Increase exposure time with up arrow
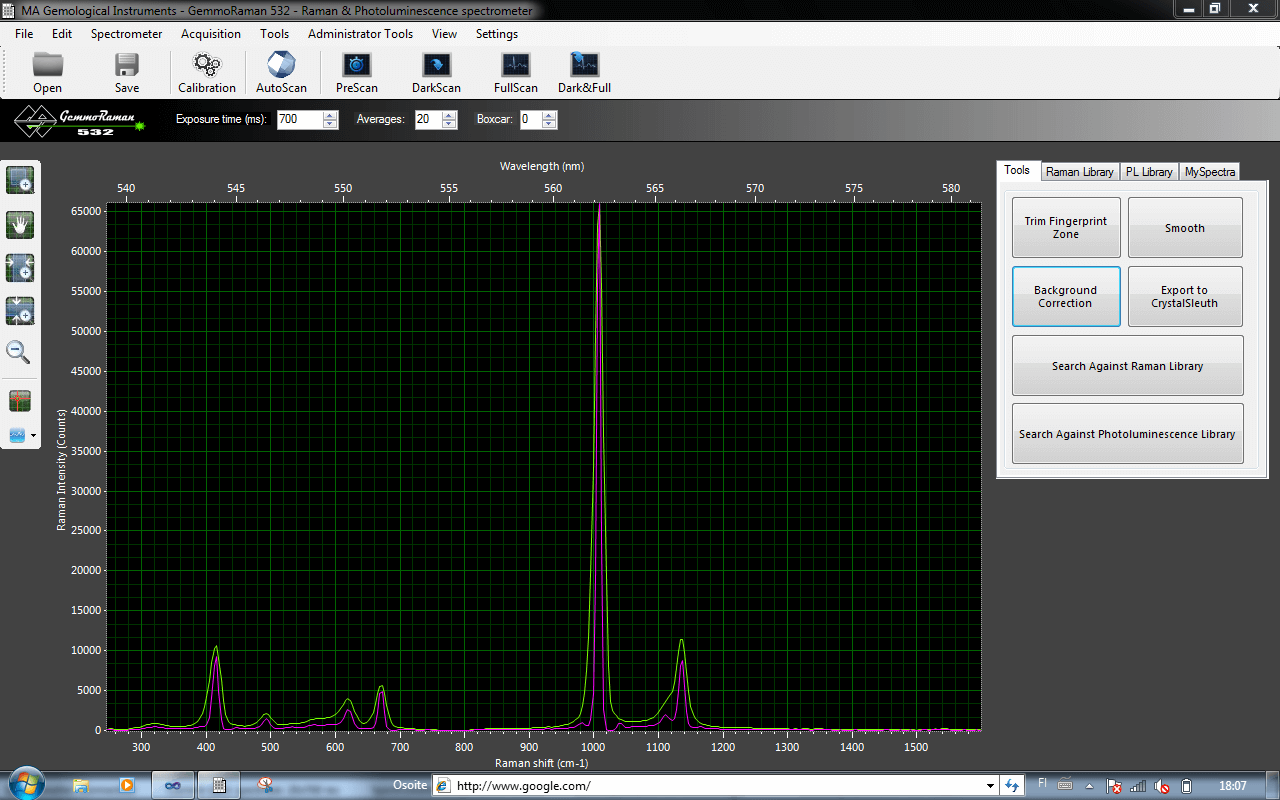Viewport: 1280px width, 800px height. coord(330,115)
